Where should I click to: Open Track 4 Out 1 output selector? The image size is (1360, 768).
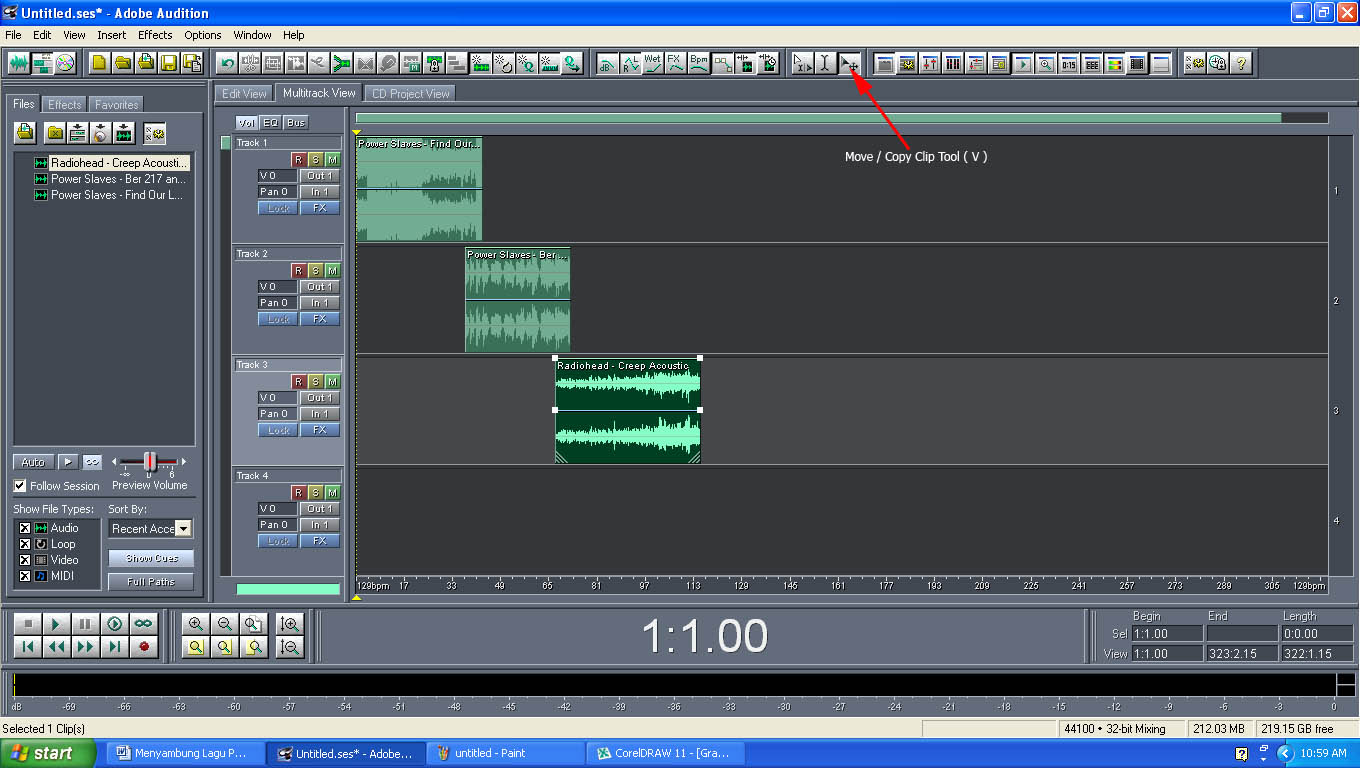[319, 509]
